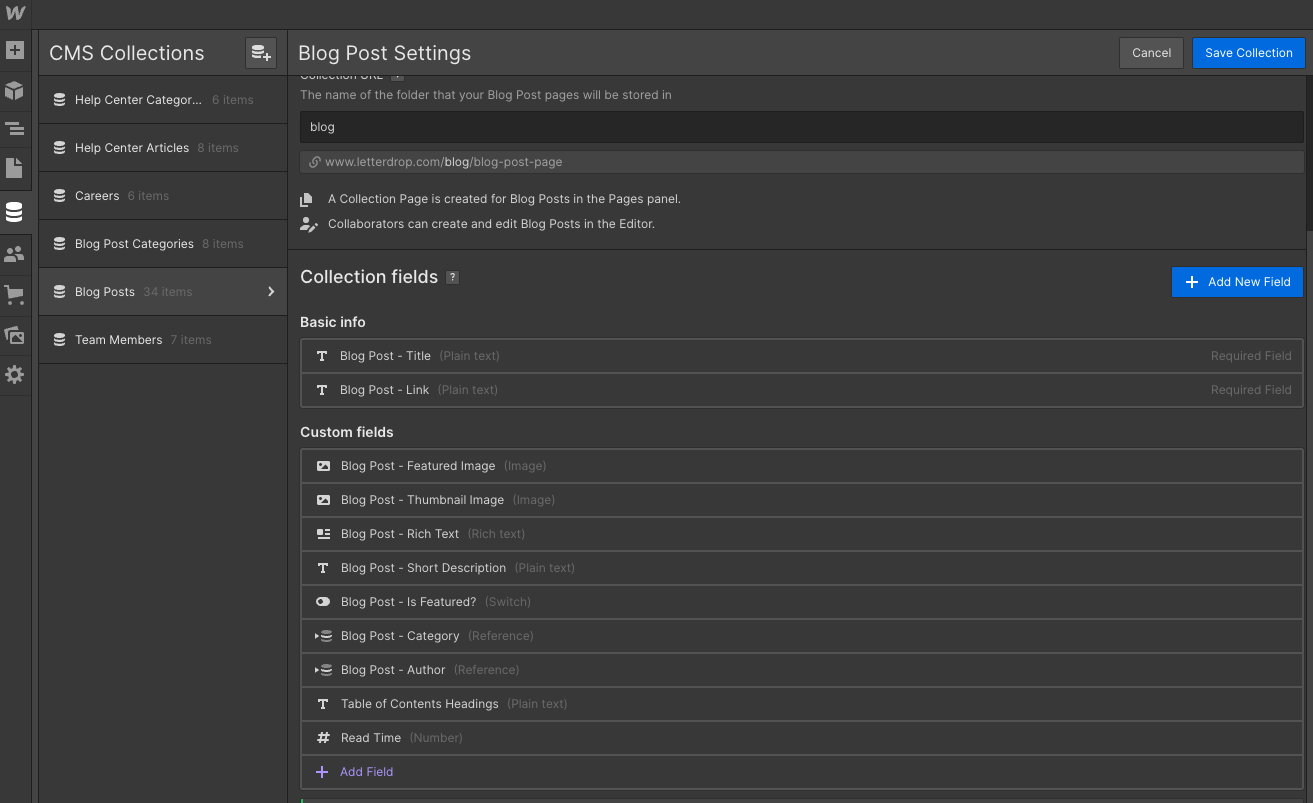Expand the Blog Posts collection
Image resolution: width=1313 pixels, height=803 pixels.
[x=272, y=291]
